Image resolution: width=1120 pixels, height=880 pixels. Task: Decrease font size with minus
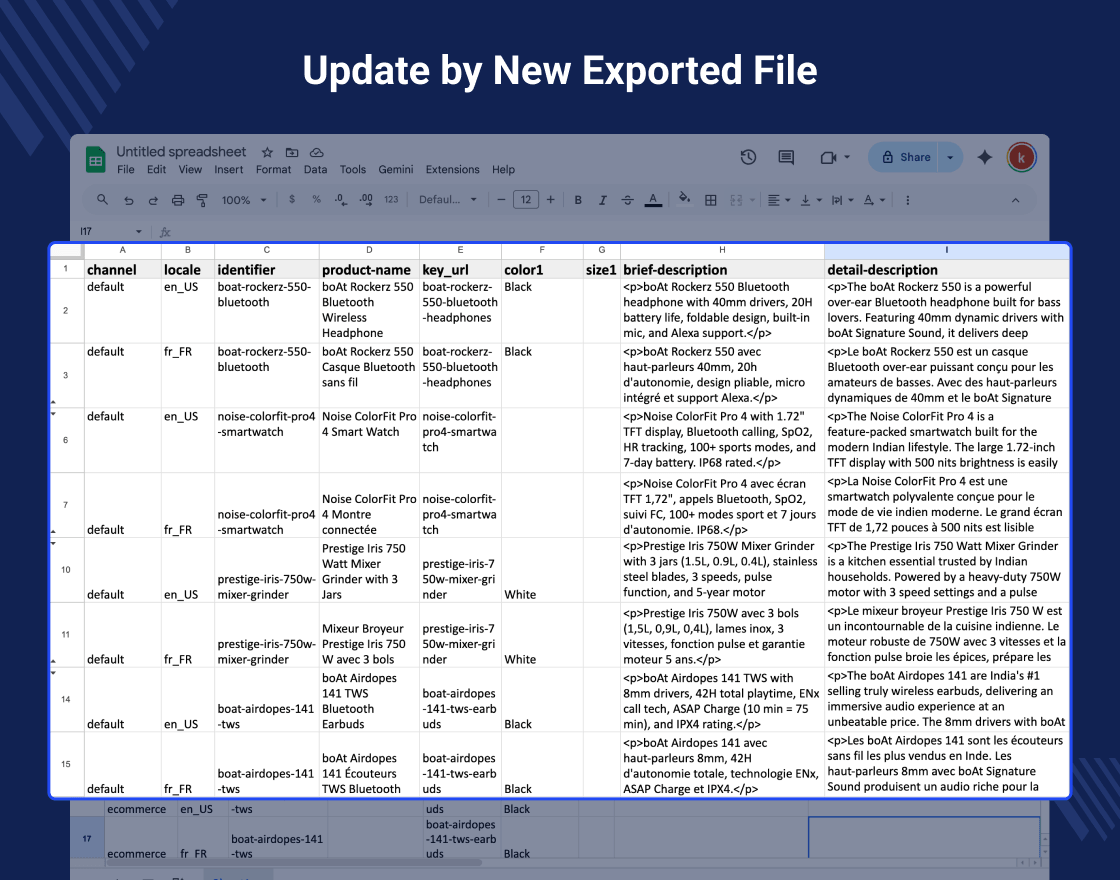[501, 200]
